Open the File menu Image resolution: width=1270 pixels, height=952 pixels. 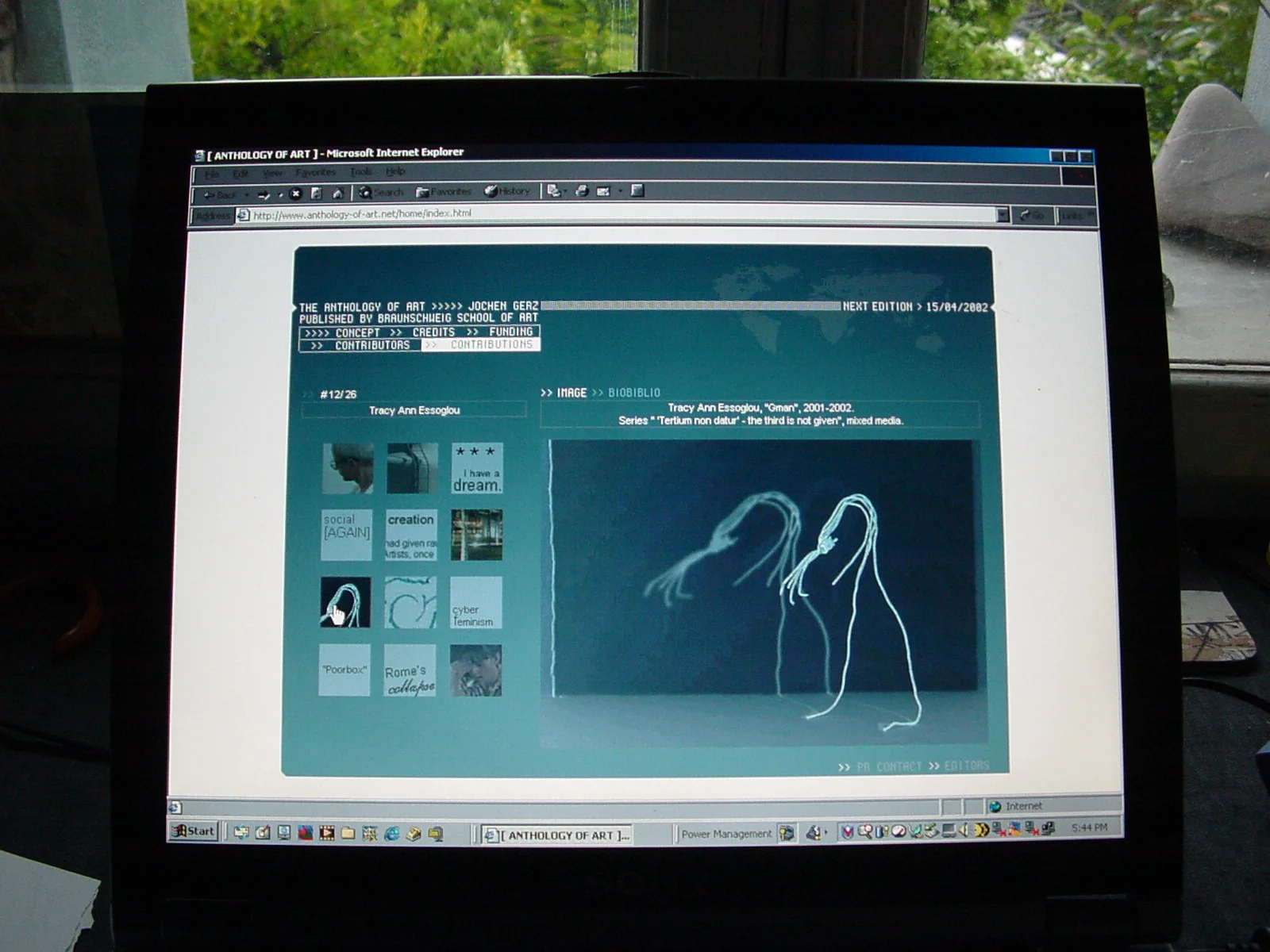[213, 174]
